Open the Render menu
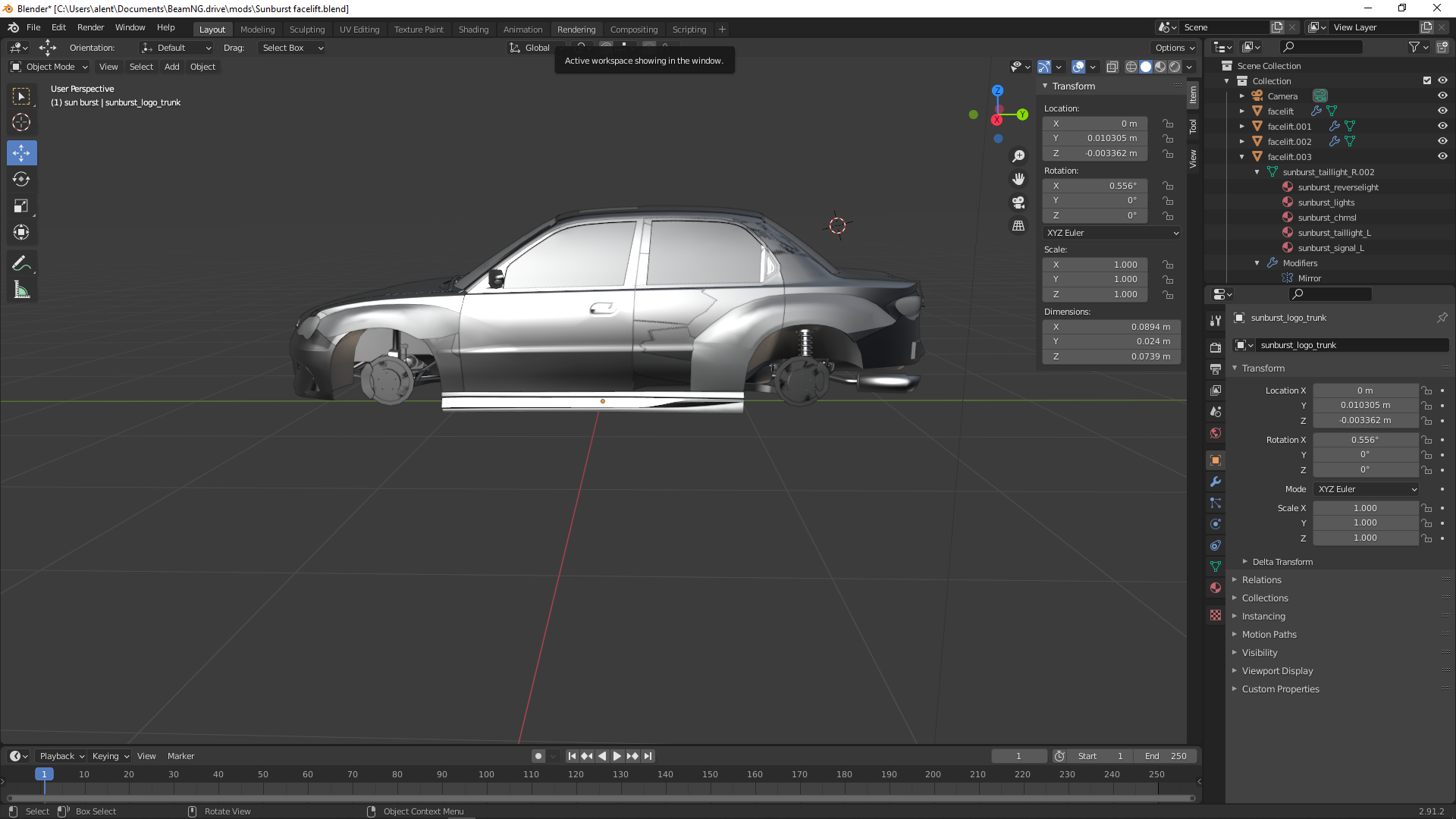1456x819 pixels. 90,27
